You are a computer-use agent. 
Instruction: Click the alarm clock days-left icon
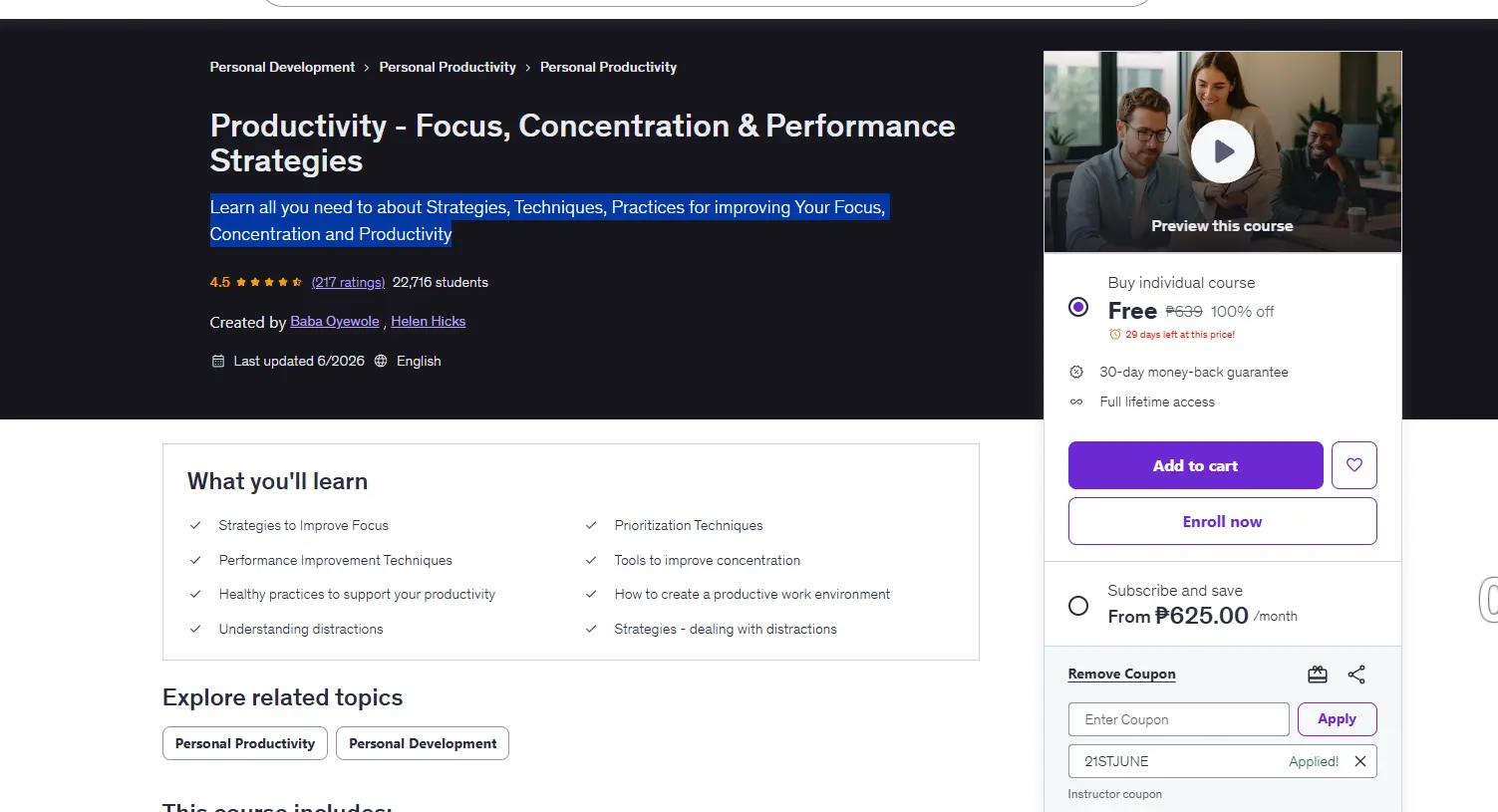point(1115,335)
